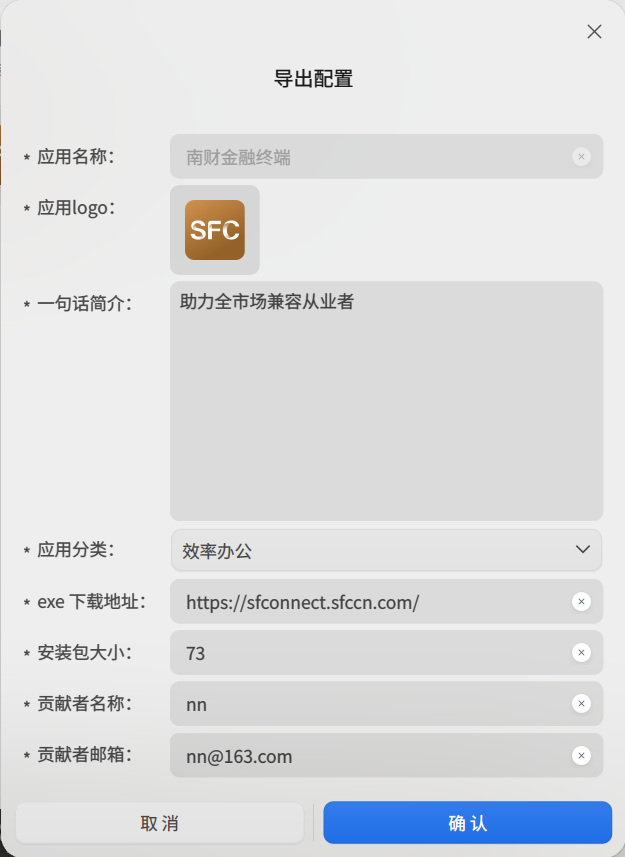This screenshot has height=857, width=625.
Task: Click the SFC application logo image
Action: click(x=215, y=230)
